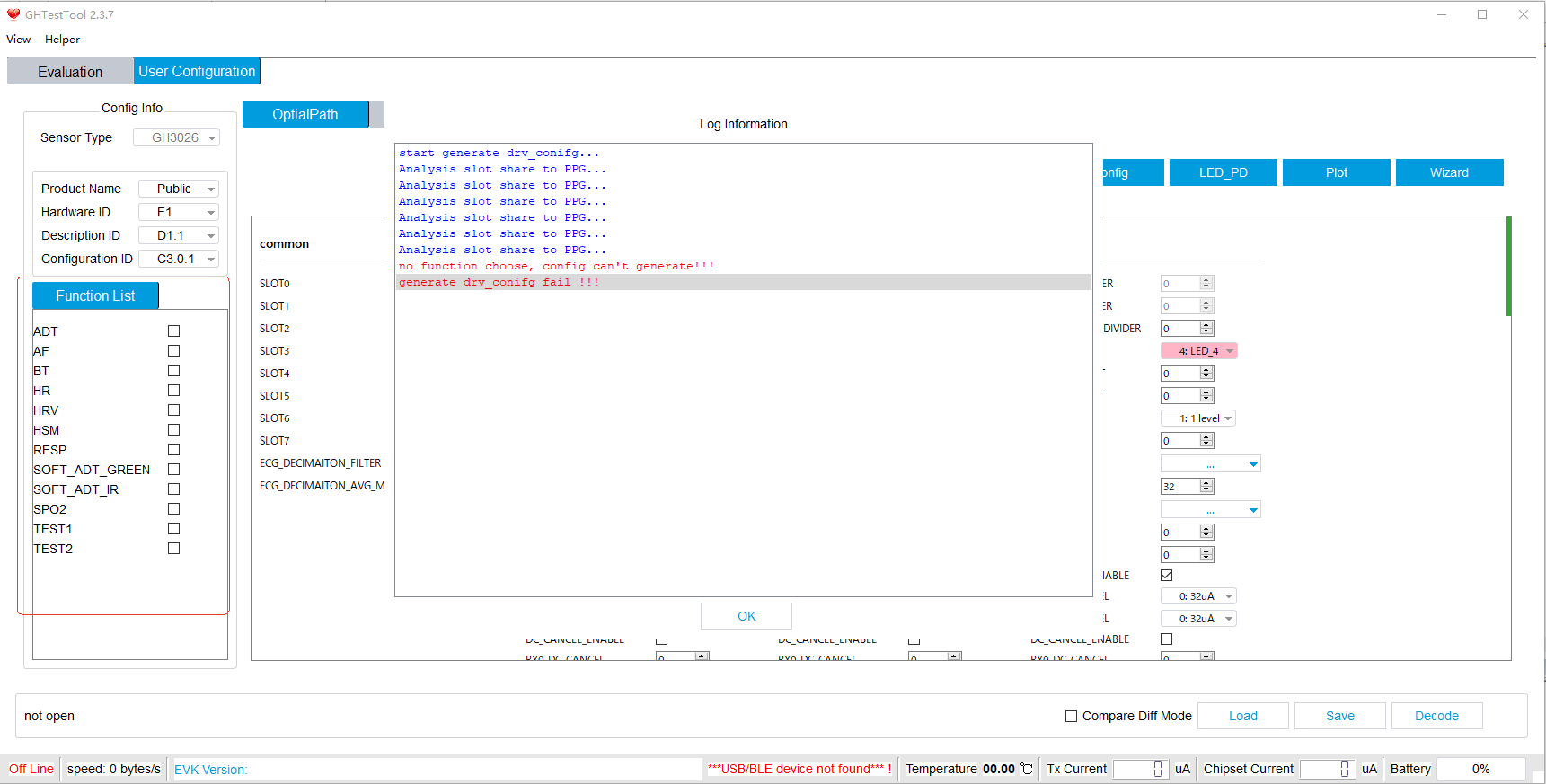Select SLOT1 in the common list

tap(275, 306)
